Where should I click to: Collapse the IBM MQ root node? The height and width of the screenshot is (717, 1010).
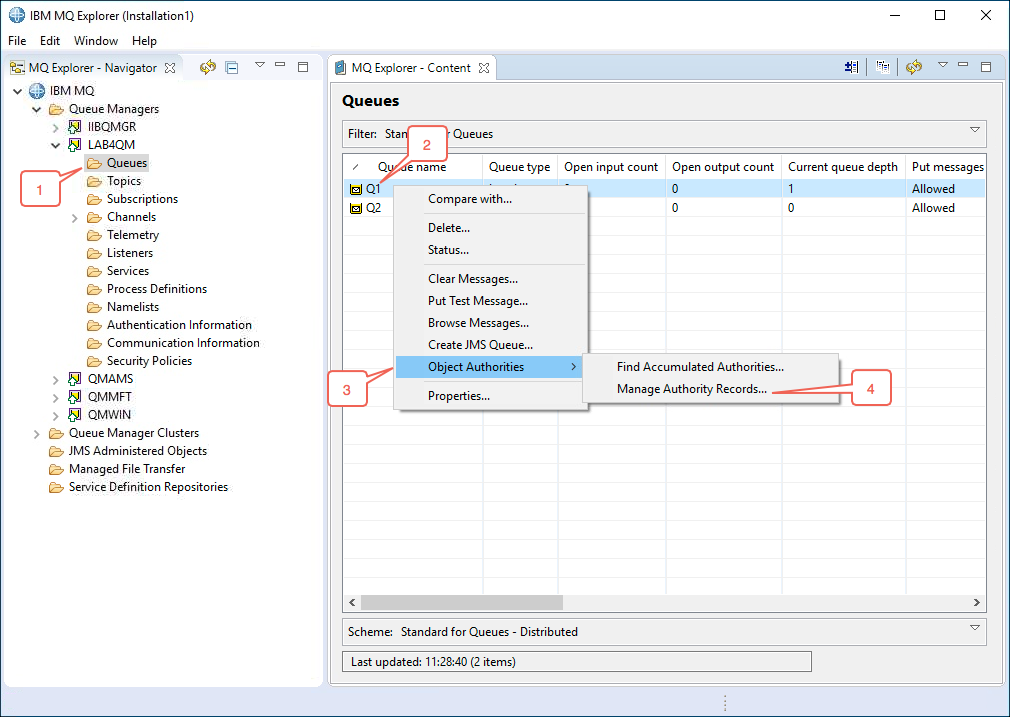pos(18,91)
